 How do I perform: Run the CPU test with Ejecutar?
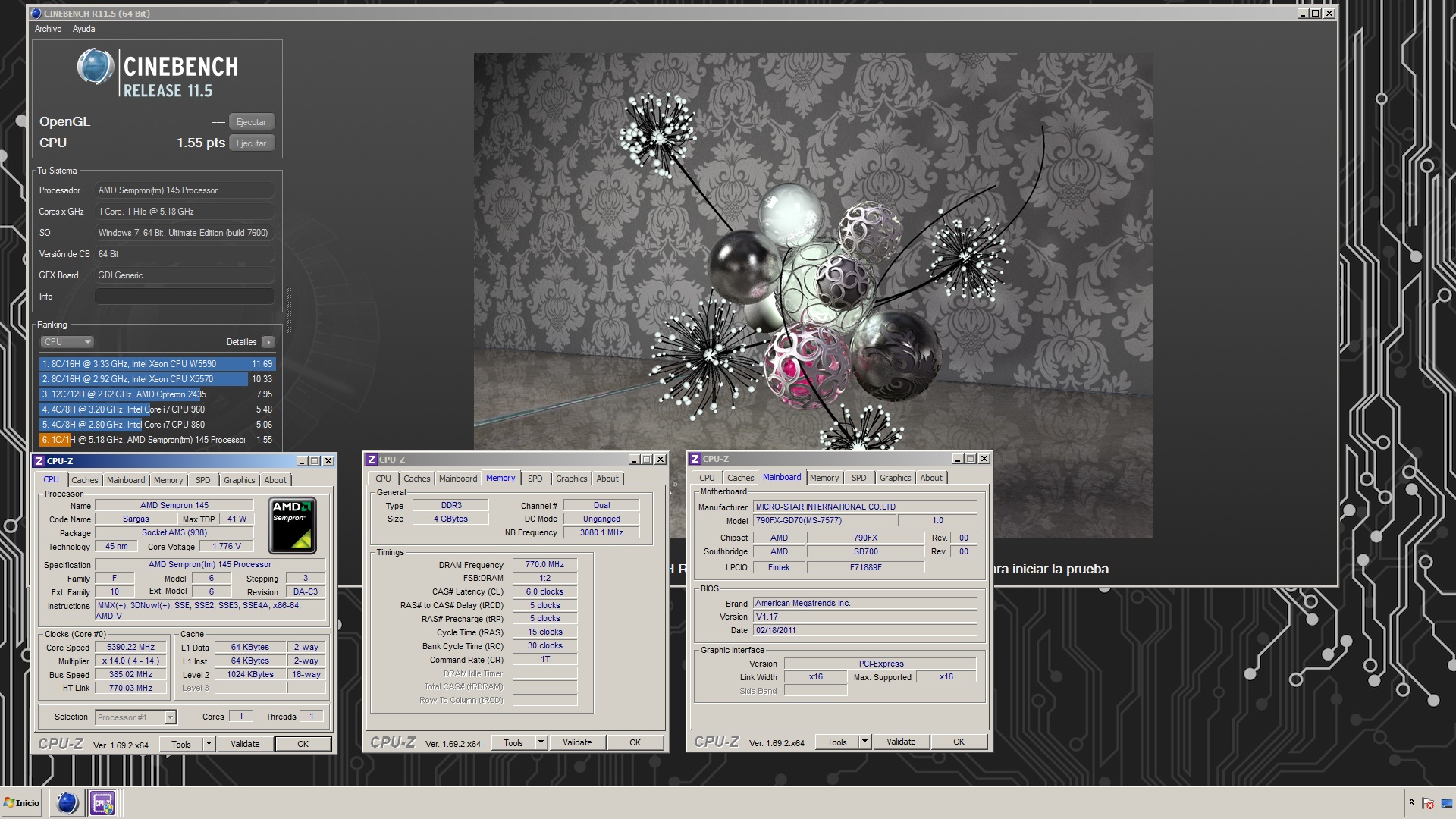click(251, 143)
